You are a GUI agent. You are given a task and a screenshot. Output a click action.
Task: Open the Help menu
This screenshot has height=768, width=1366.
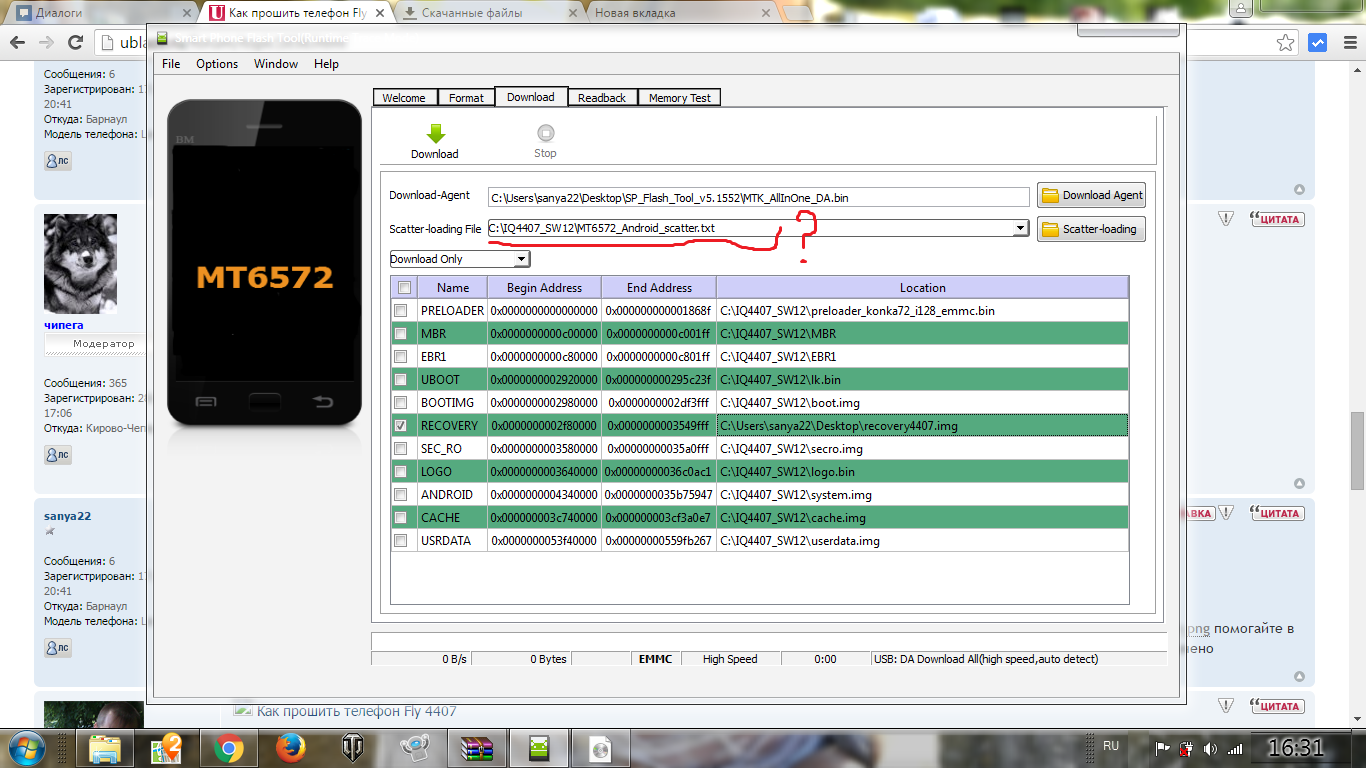coord(326,64)
